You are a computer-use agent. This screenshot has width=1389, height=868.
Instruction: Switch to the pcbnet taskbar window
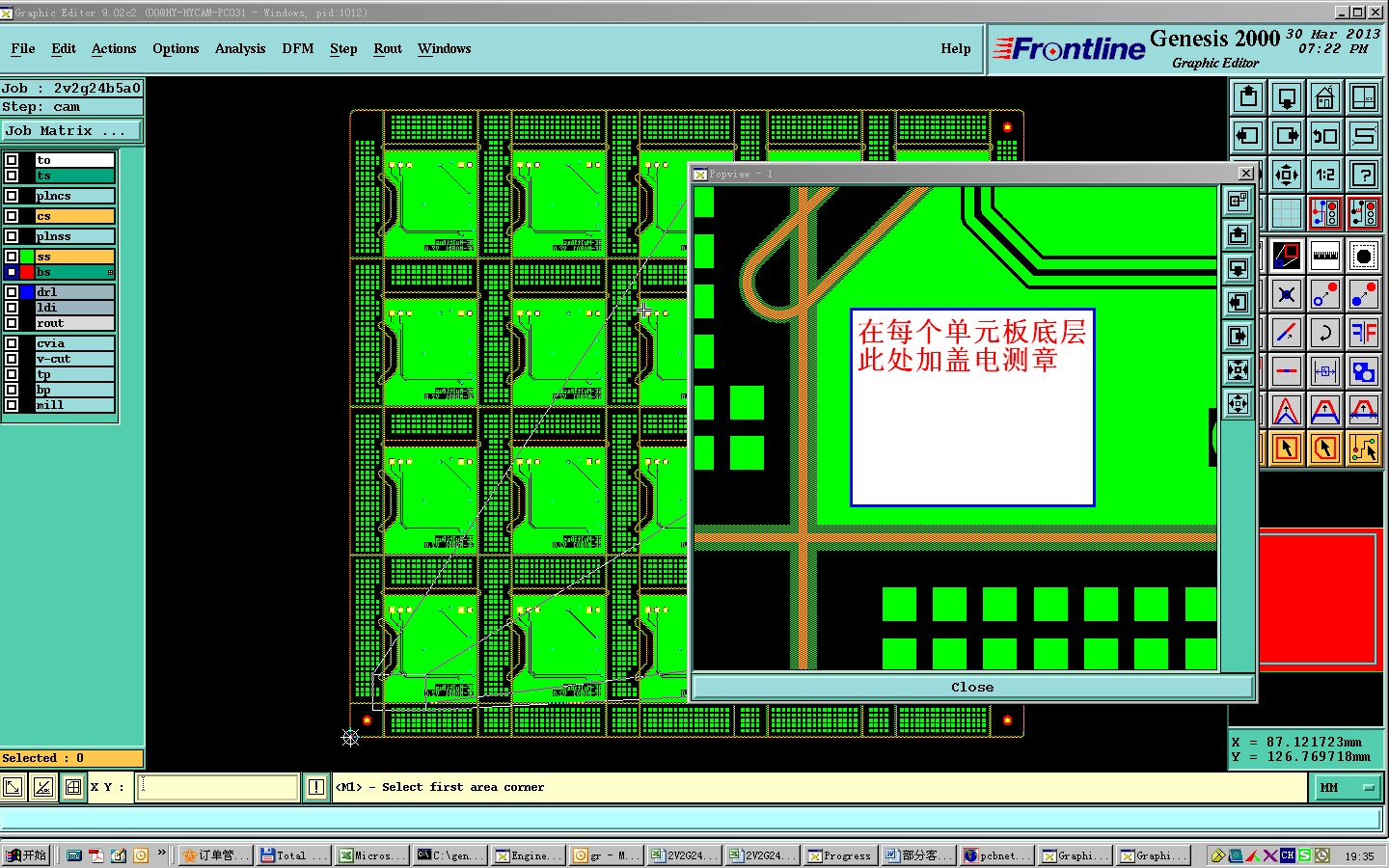coord(996,855)
